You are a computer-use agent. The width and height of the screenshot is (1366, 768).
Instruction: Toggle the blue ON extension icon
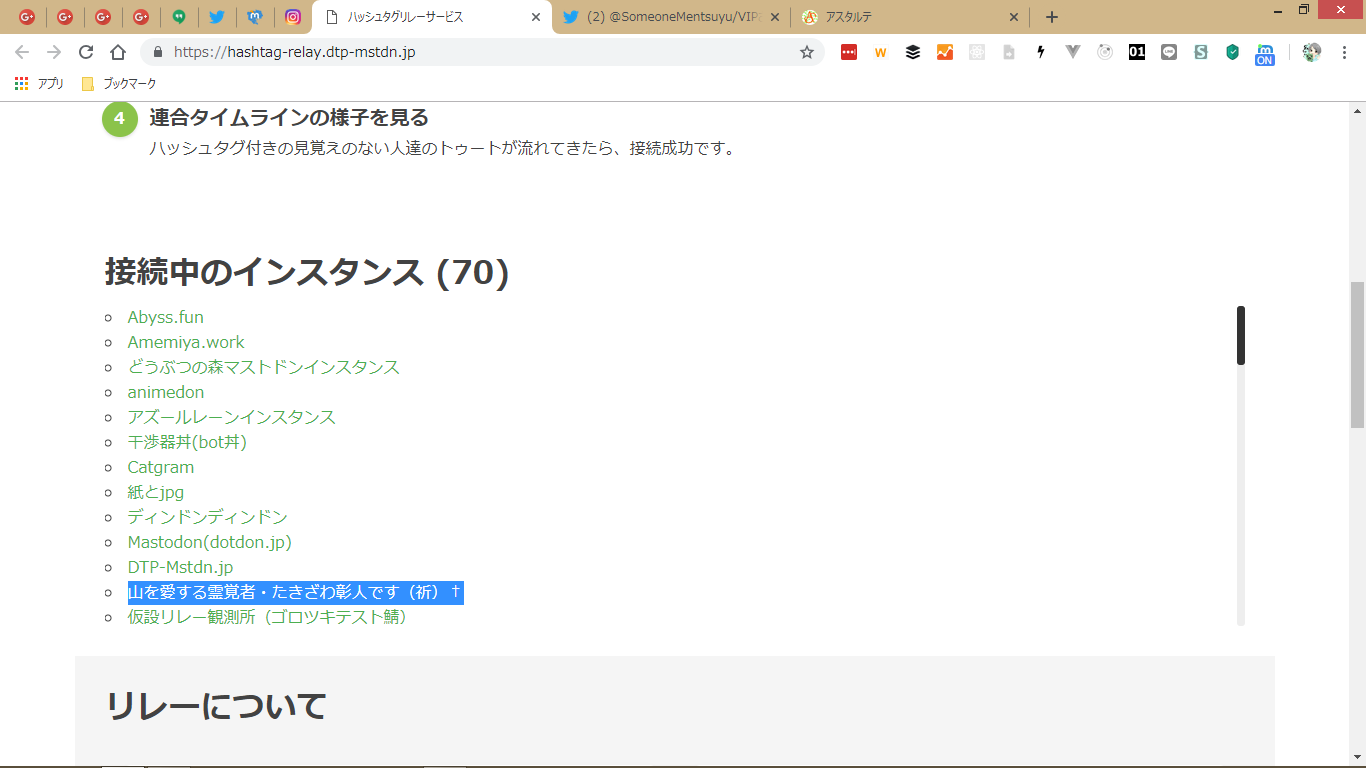tap(1265, 53)
